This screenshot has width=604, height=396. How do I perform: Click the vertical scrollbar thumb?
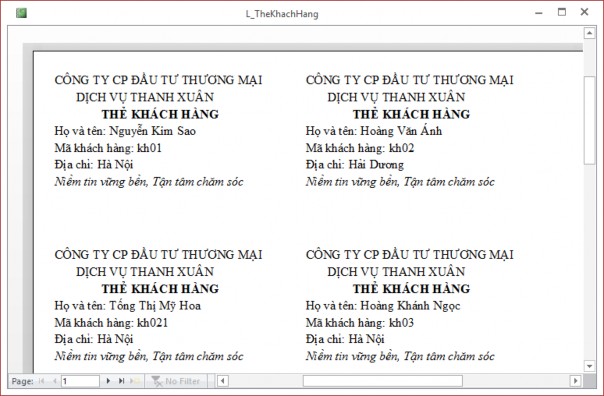point(589,121)
